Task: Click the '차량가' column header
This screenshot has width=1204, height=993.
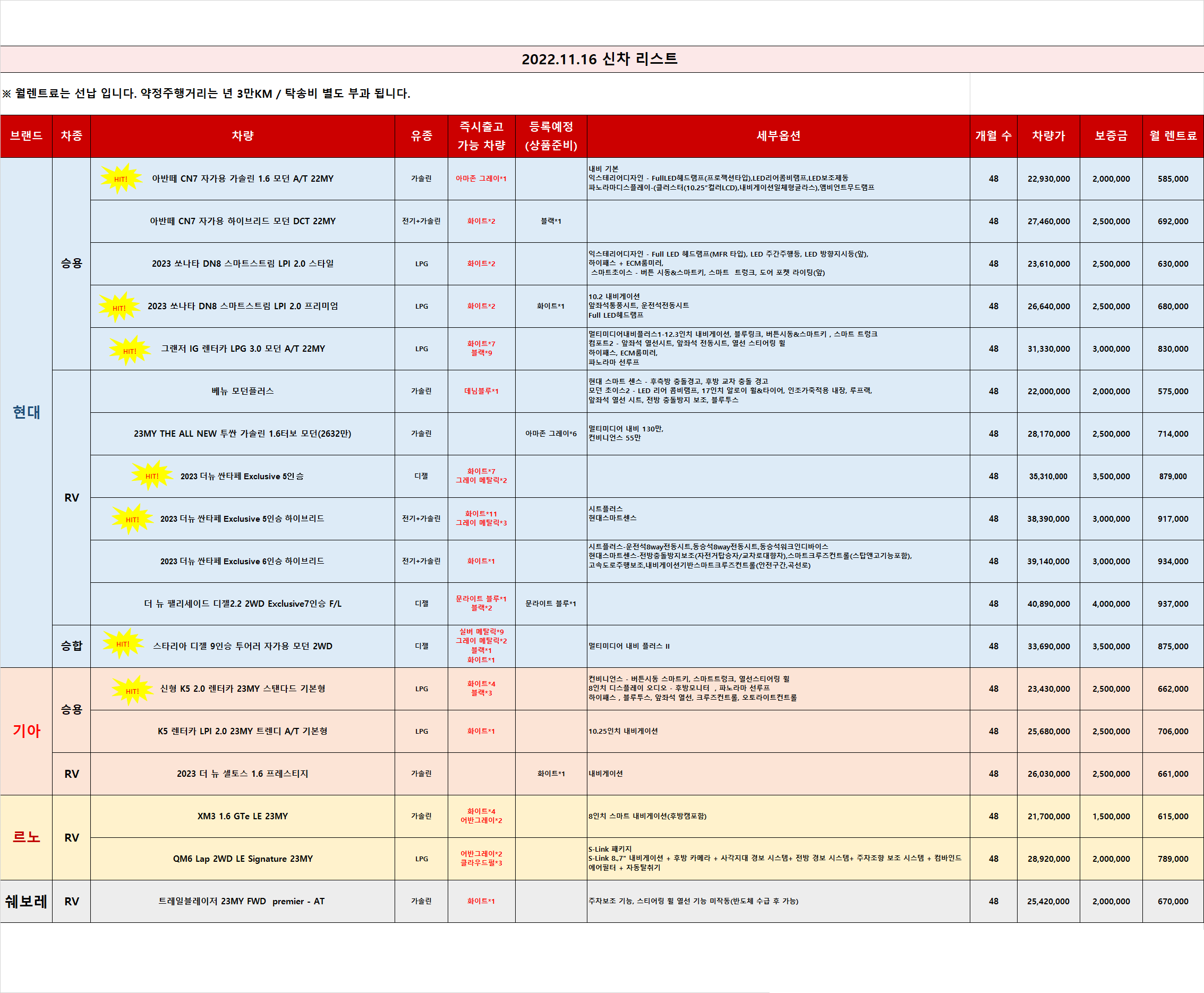Action: (1048, 136)
